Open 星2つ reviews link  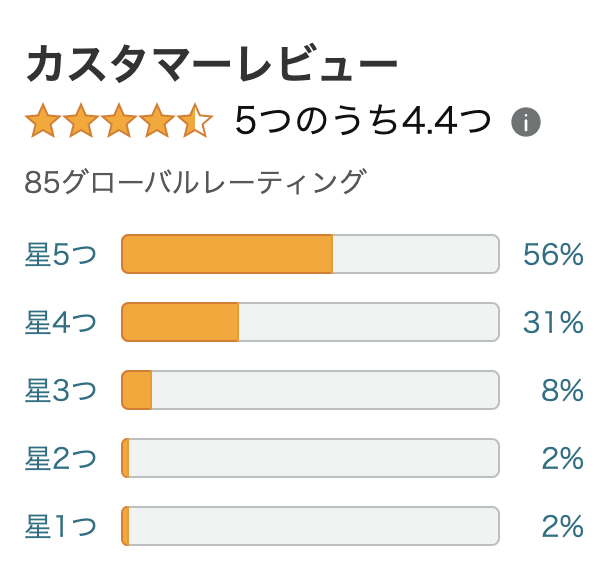pyautogui.click(x=60, y=458)
